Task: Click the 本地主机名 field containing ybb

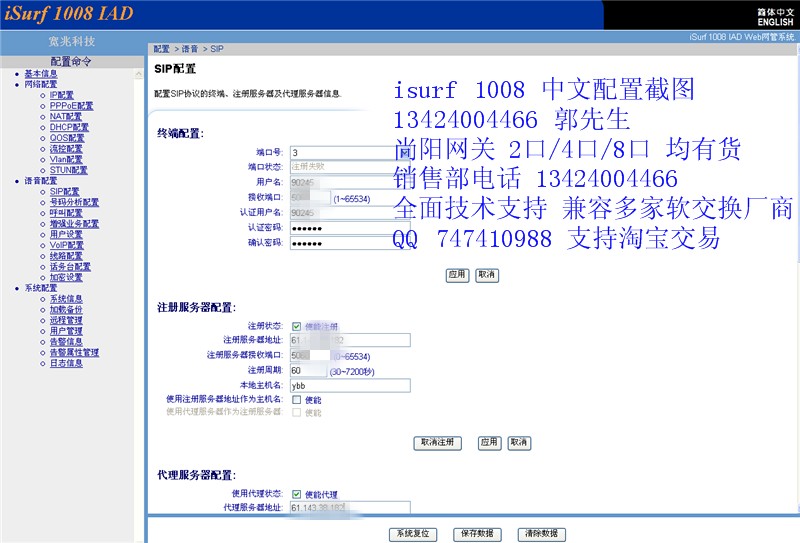Action: pos(350,385)
